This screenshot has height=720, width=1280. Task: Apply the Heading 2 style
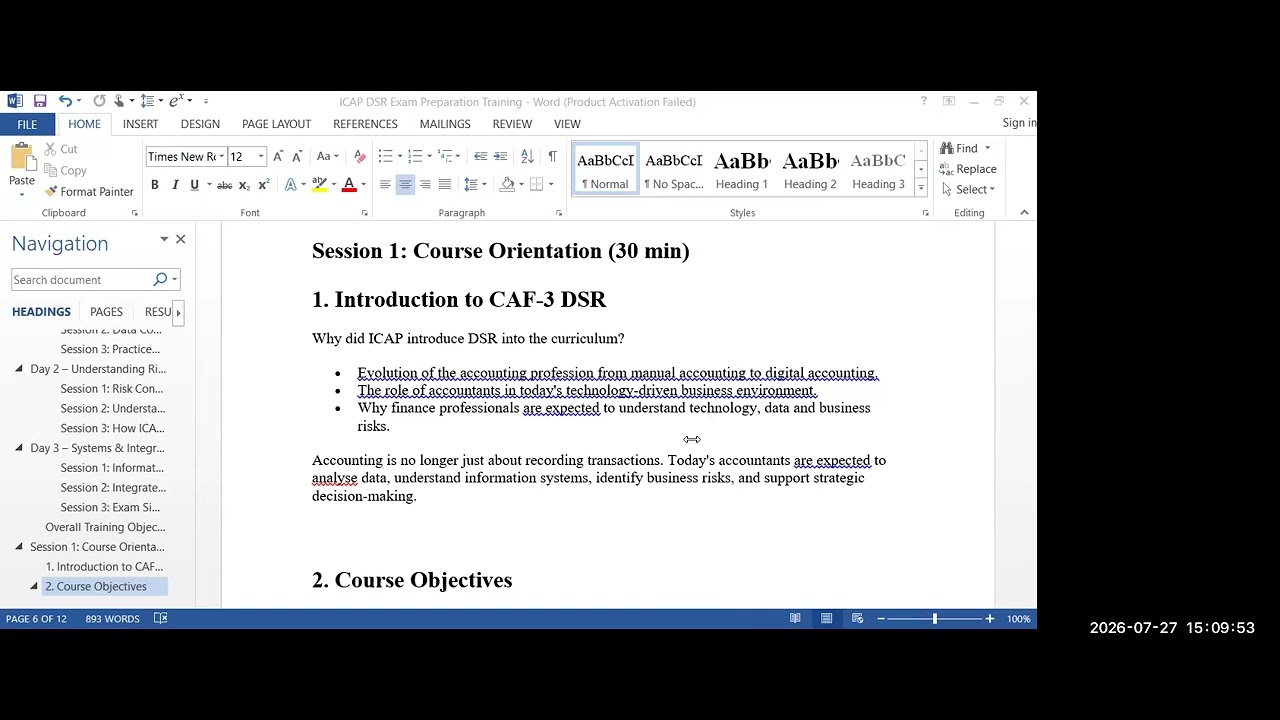[x=810, y=169]
